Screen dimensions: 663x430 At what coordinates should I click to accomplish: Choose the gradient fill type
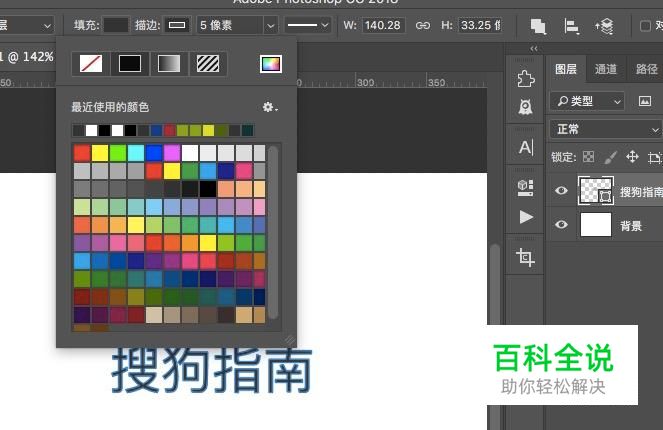click(169, 64)
